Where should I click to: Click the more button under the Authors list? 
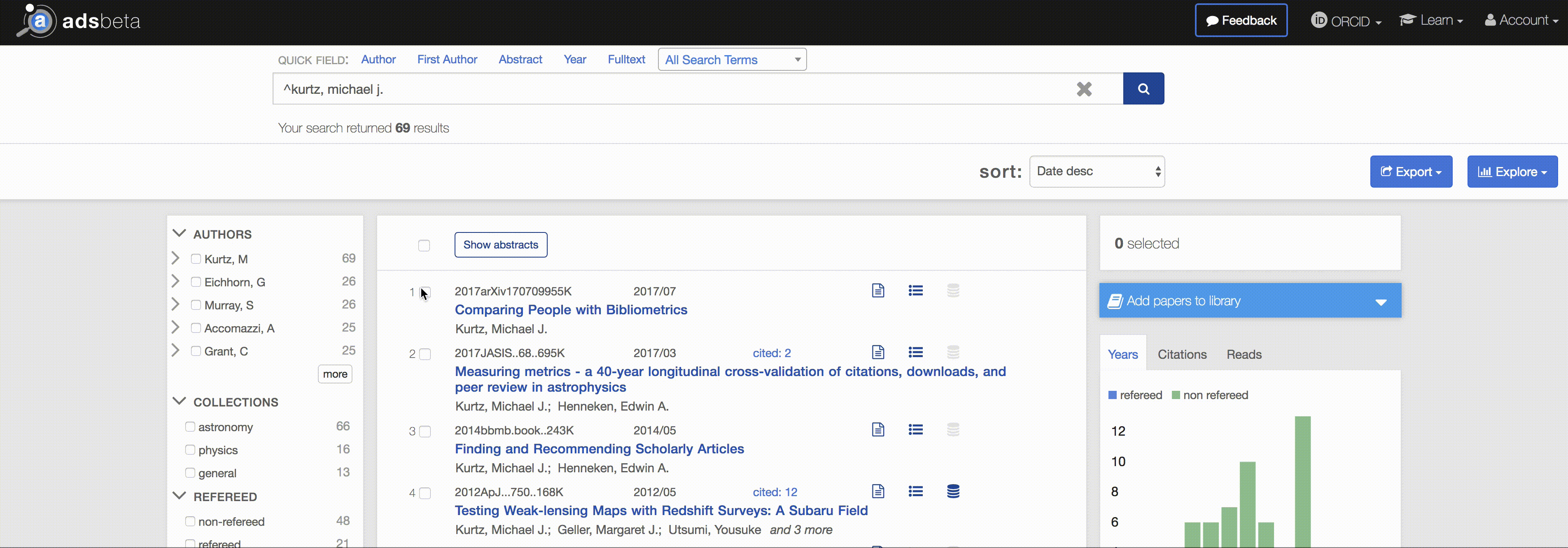(x=334, y=374)
